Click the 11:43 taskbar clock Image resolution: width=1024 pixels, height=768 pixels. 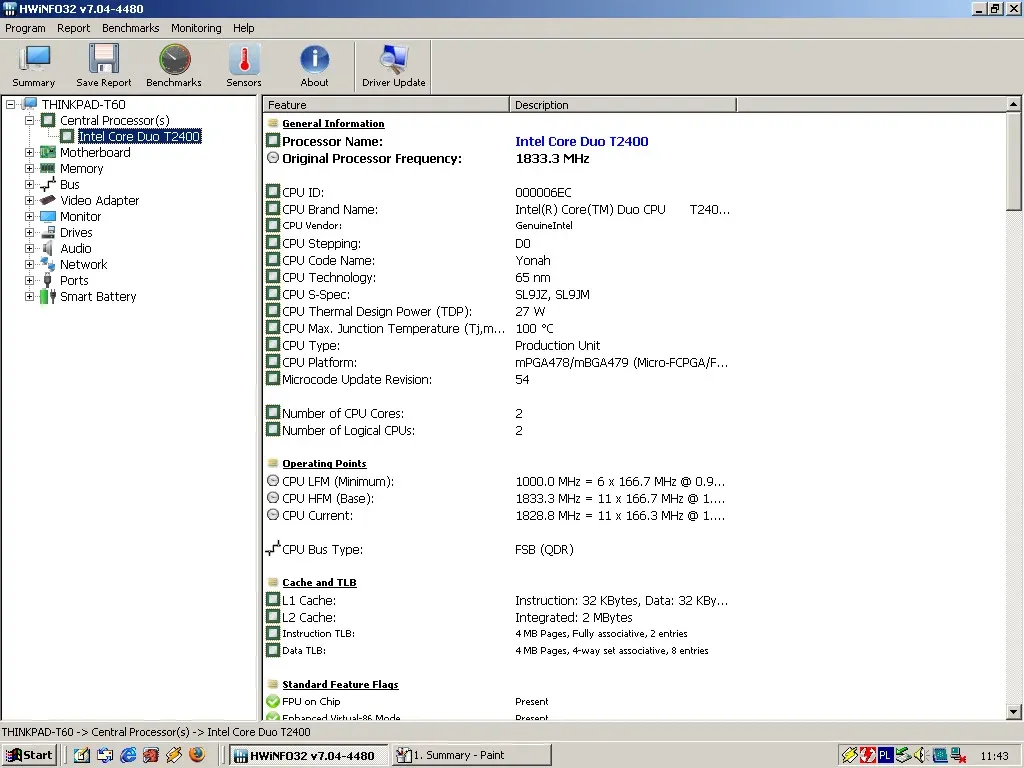[x=994, y=756]
